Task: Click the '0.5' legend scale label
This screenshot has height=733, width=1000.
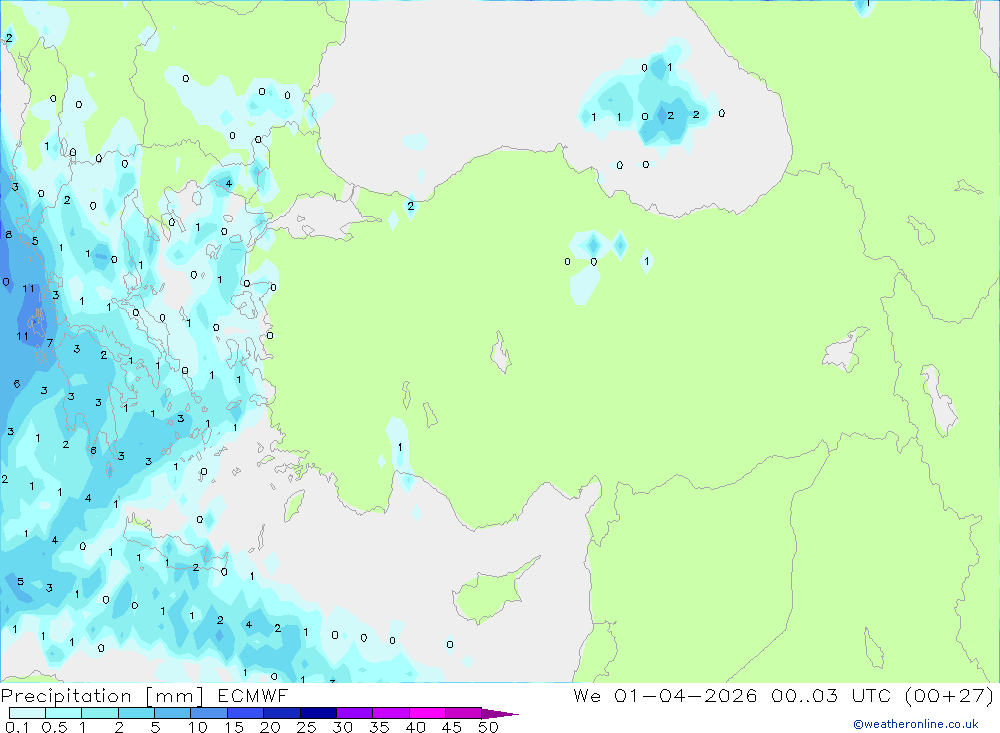Action: [54, 727]
